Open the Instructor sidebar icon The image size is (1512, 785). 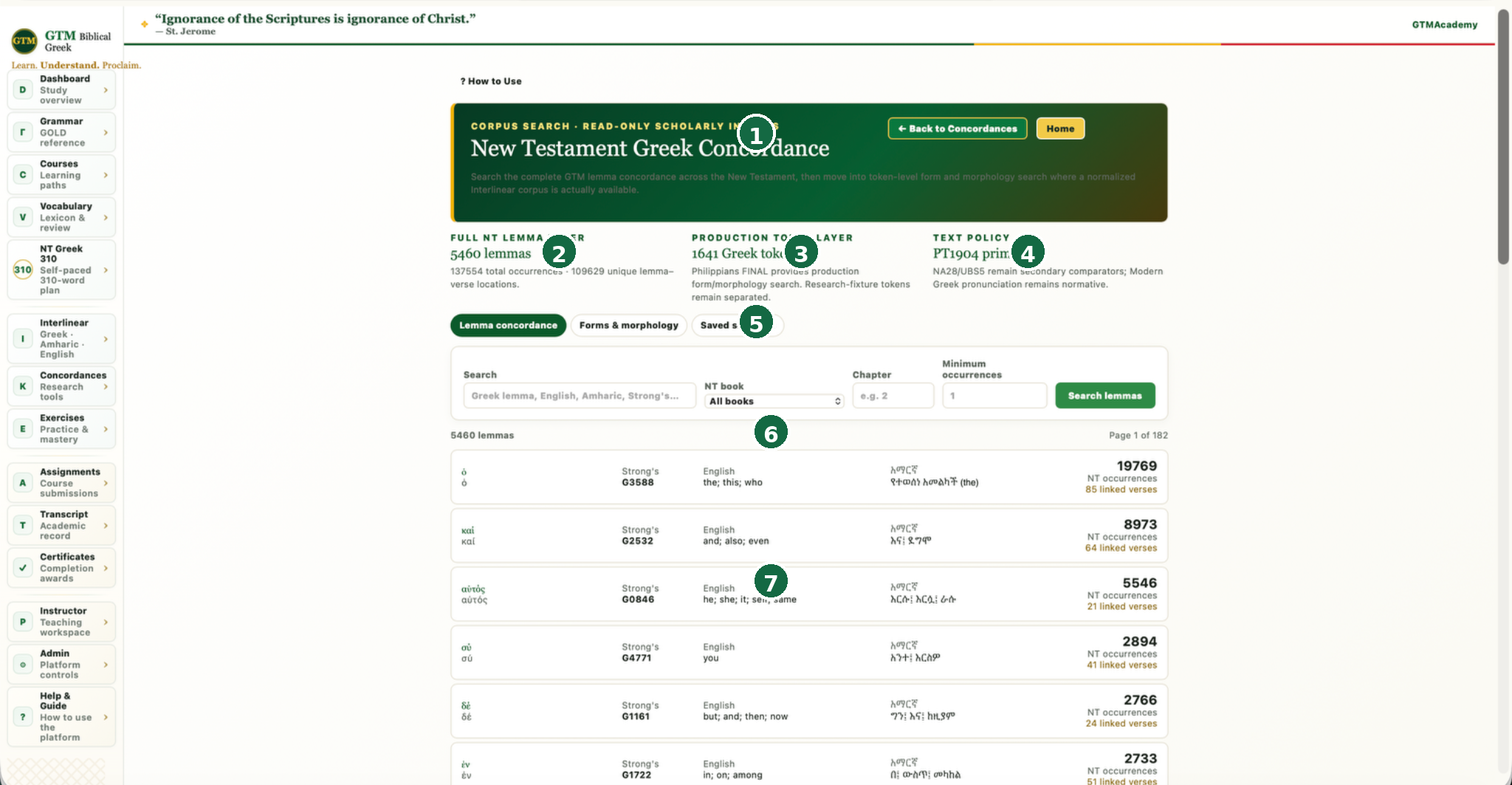coord(23,622)
